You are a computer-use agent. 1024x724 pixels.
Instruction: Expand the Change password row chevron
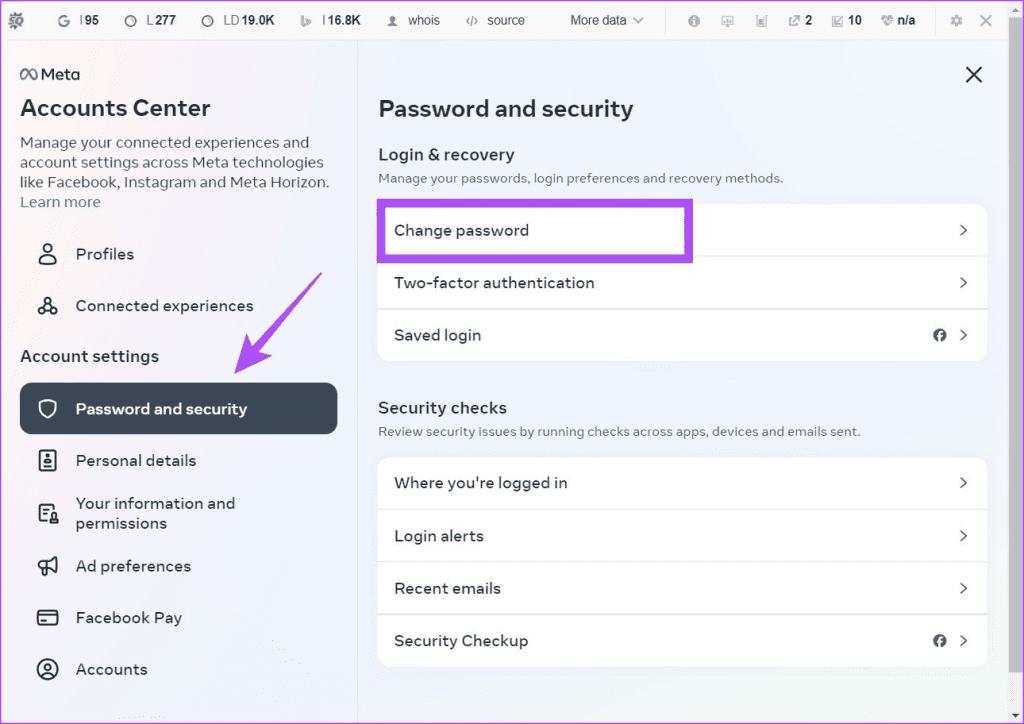[x=963, y=230]
